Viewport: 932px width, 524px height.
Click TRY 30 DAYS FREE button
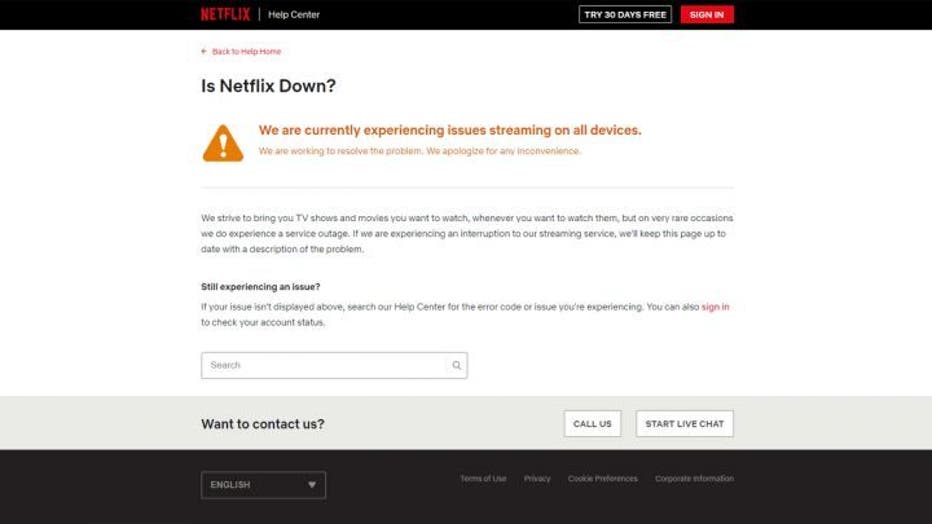[625, 14]
